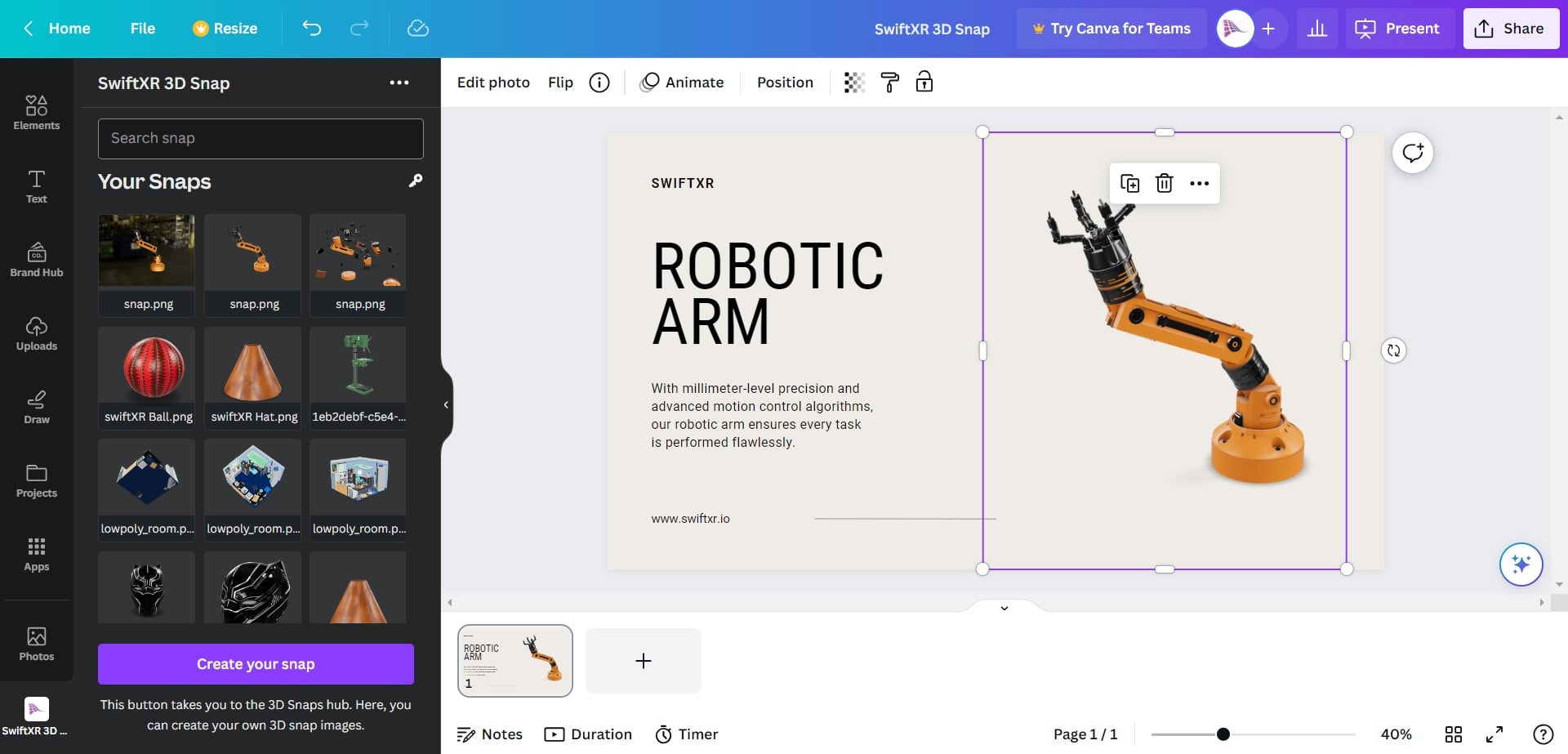Screen dimensions: 1568x754
Task: Collapse the SwiftXR side panel
Action: coord(446,405)
